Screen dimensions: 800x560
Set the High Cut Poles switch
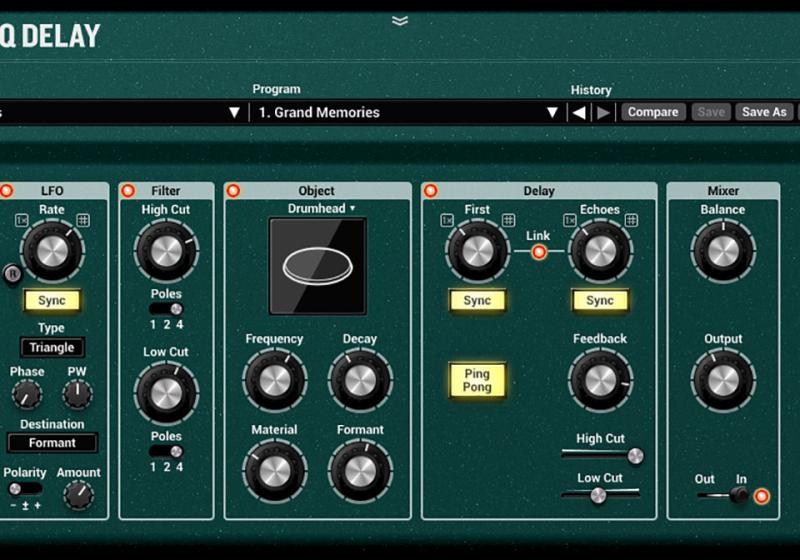(x=166, y=309)
